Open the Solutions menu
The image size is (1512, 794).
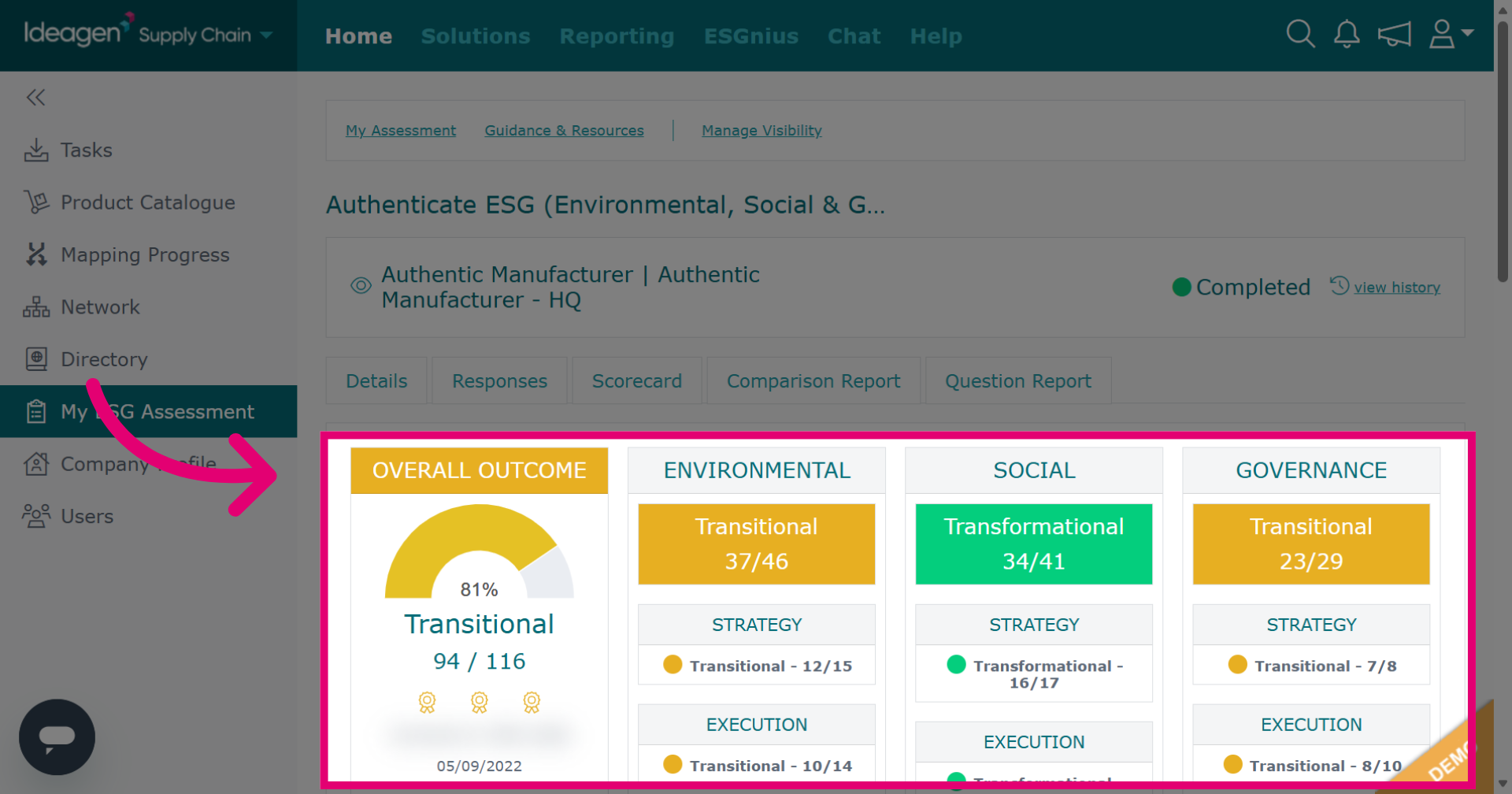[476, 36]
